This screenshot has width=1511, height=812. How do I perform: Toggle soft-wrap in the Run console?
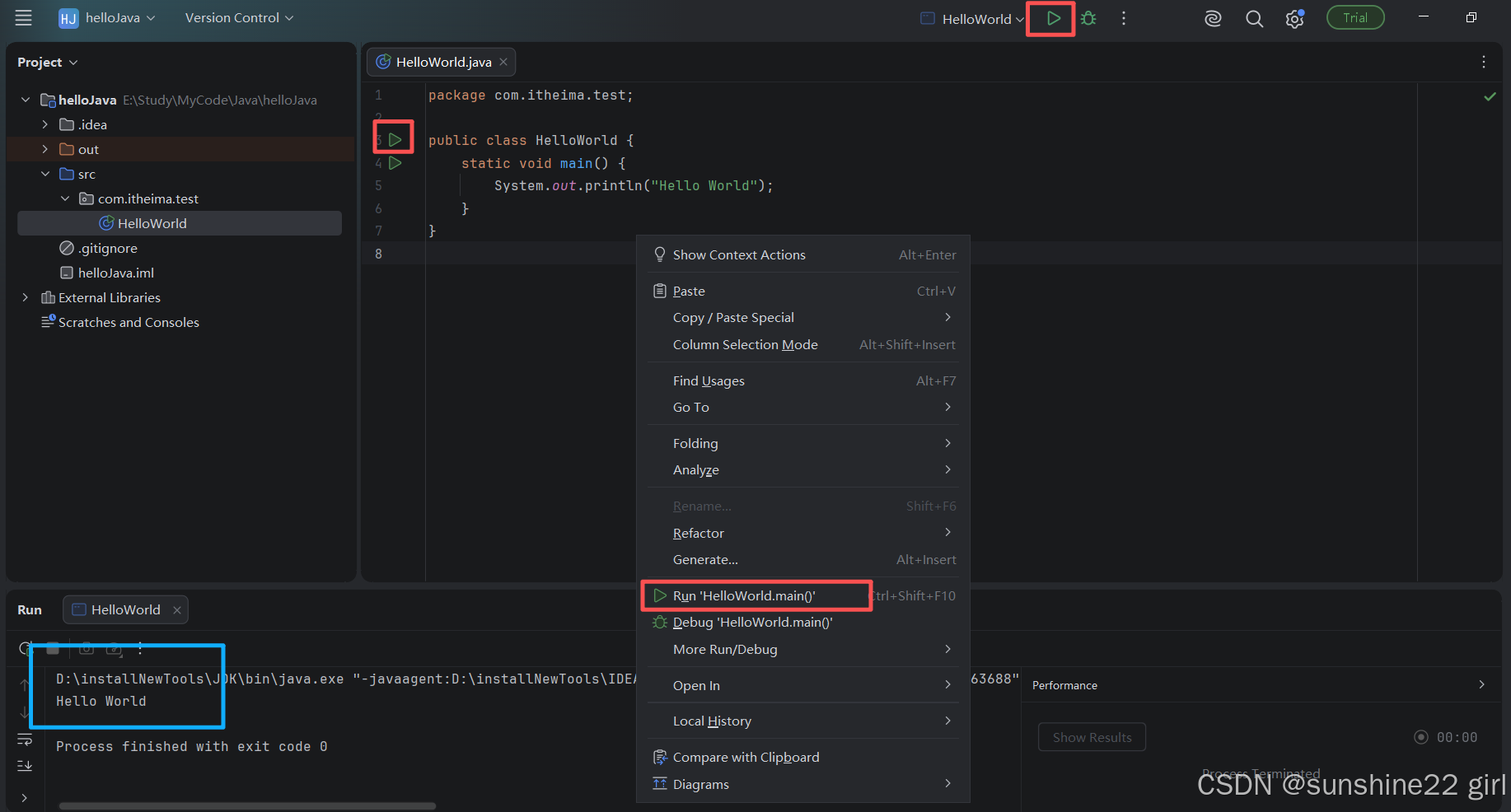25,740
